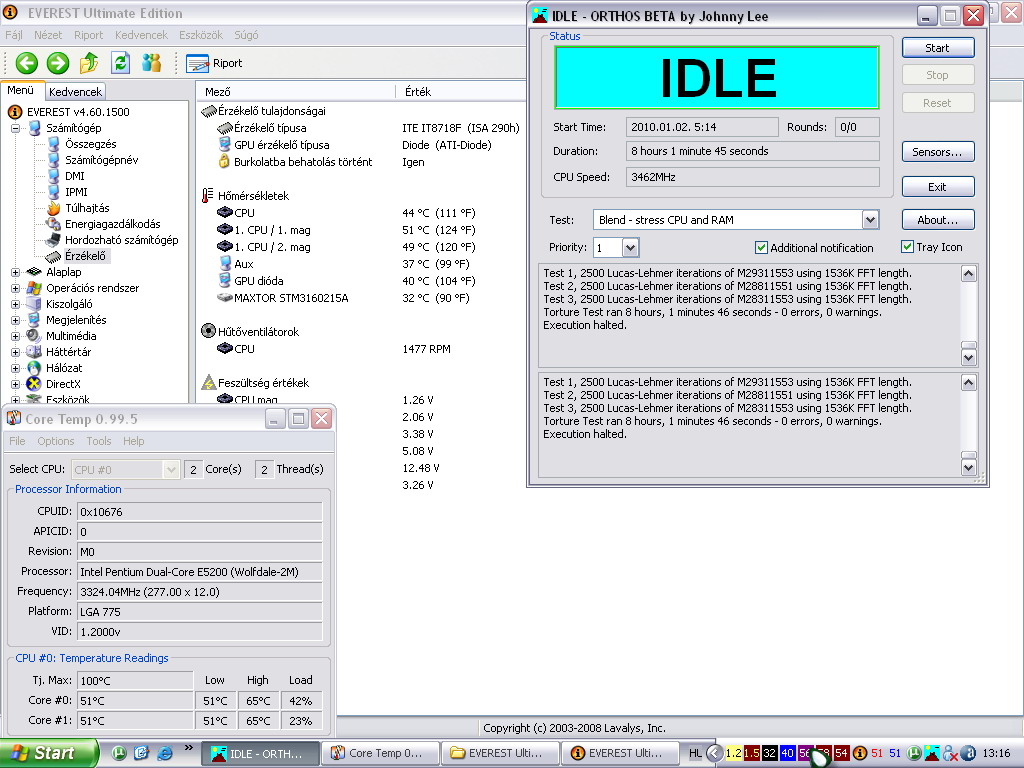
Task: Expand the Operációs rendszer node
Action: pos(15,288)
